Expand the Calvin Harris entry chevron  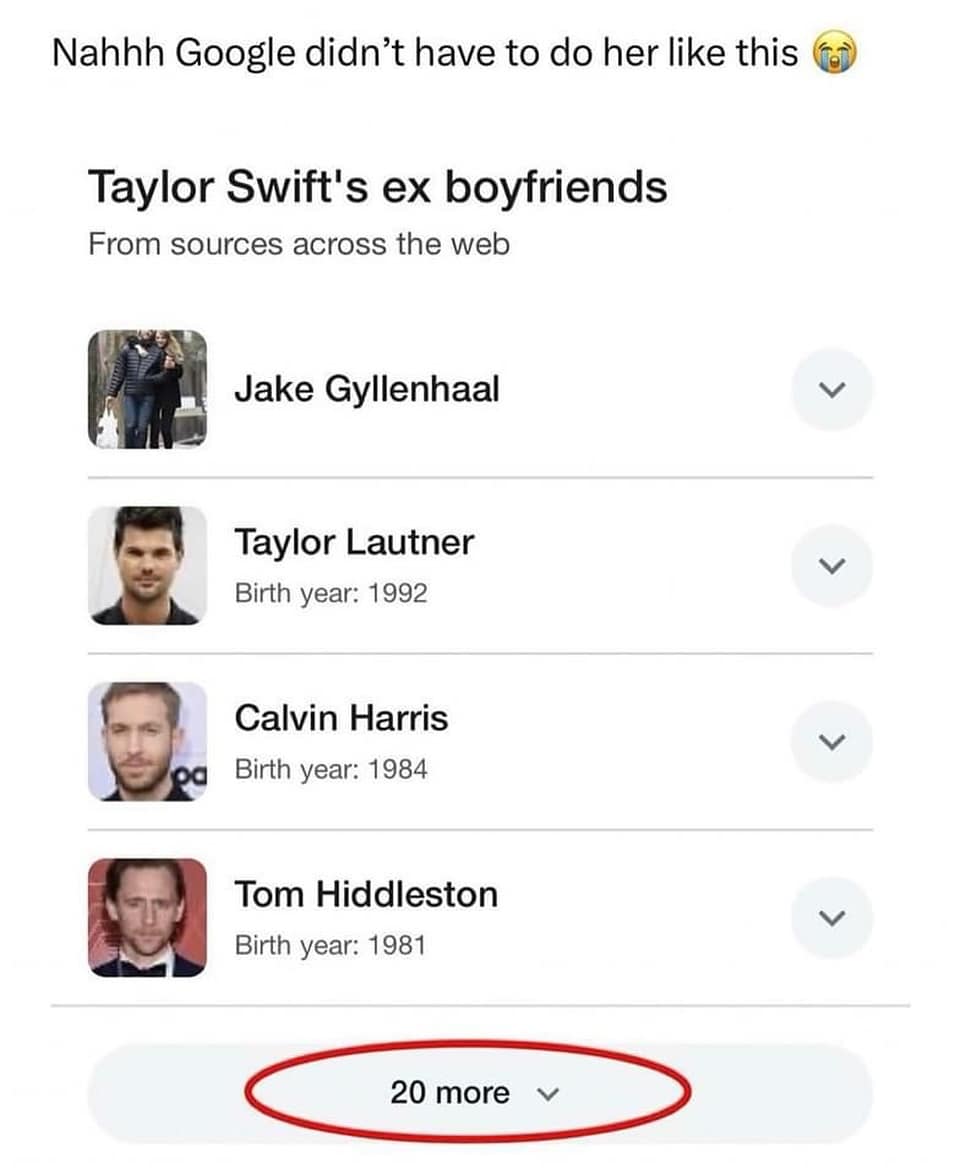pyautogui.click(x=831, y=741)
